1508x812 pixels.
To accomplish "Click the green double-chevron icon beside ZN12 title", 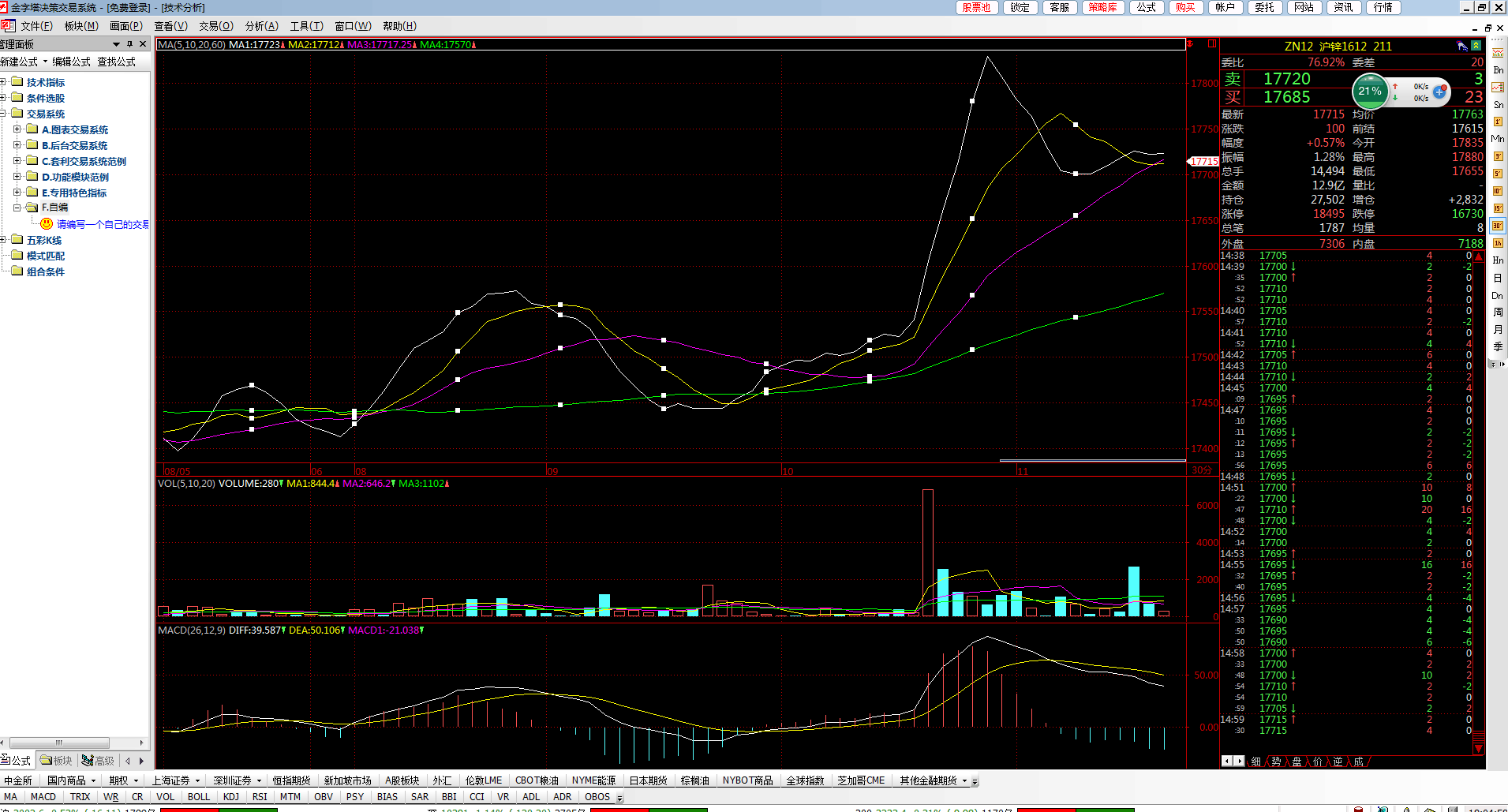I will point(1476,46).
